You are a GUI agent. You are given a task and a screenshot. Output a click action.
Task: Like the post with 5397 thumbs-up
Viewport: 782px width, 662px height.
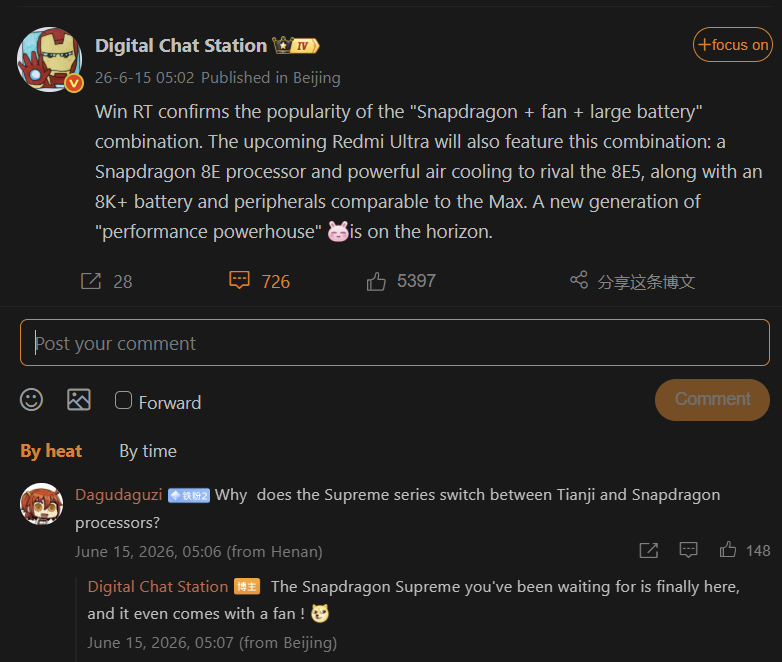point(376,281)
